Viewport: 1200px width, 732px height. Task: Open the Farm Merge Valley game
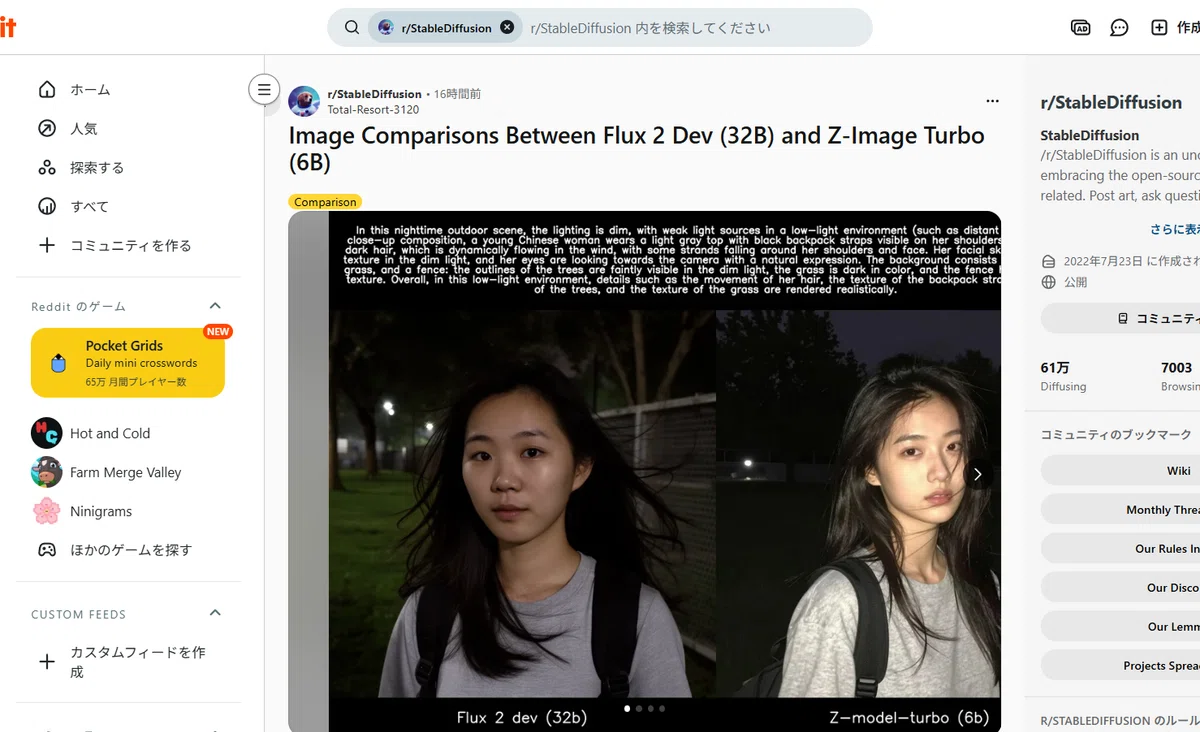click(x=128, y=473)
